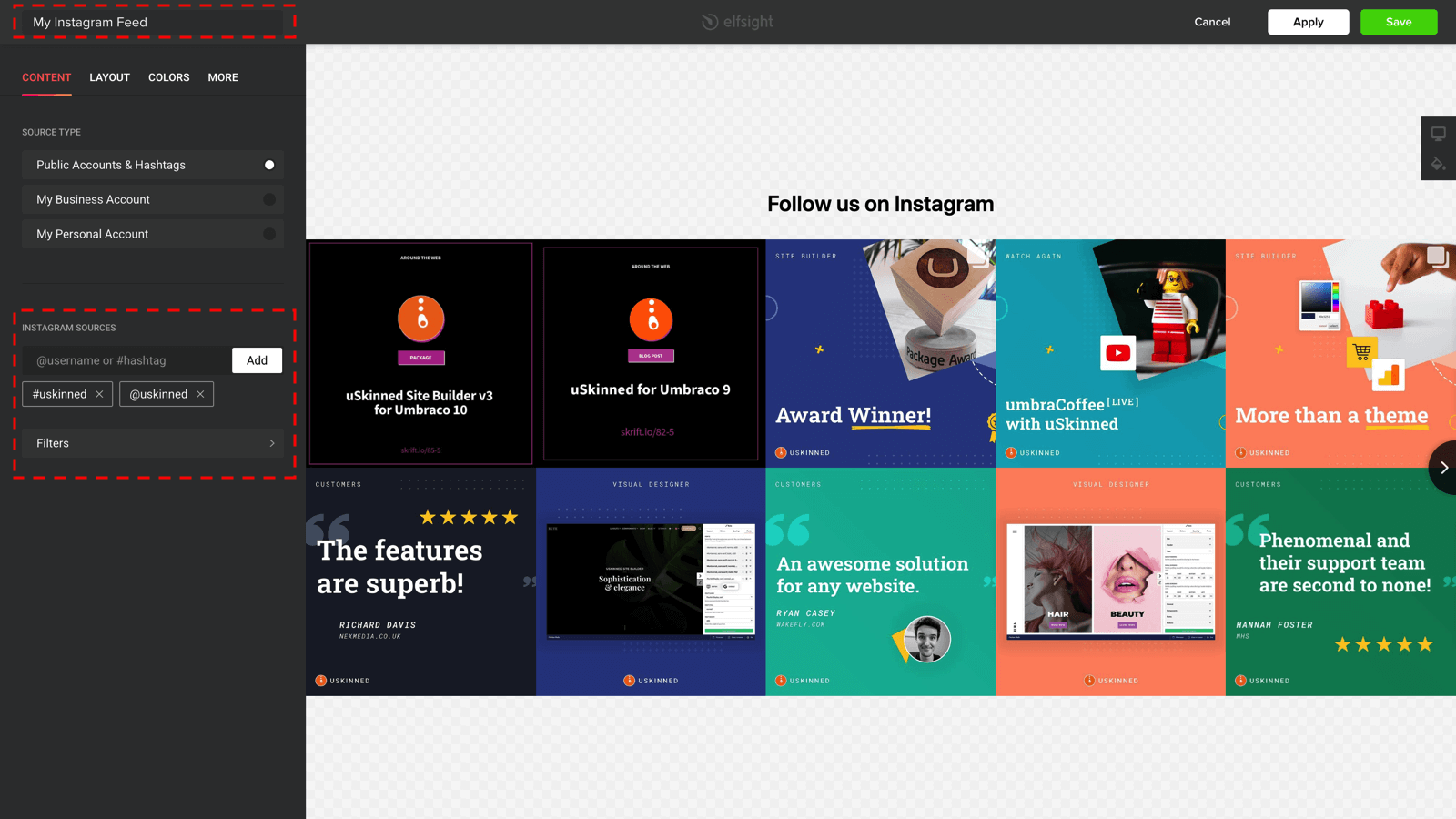
Task: Remove the #uskinned hashtag source
Action: [x=99, y=394]
